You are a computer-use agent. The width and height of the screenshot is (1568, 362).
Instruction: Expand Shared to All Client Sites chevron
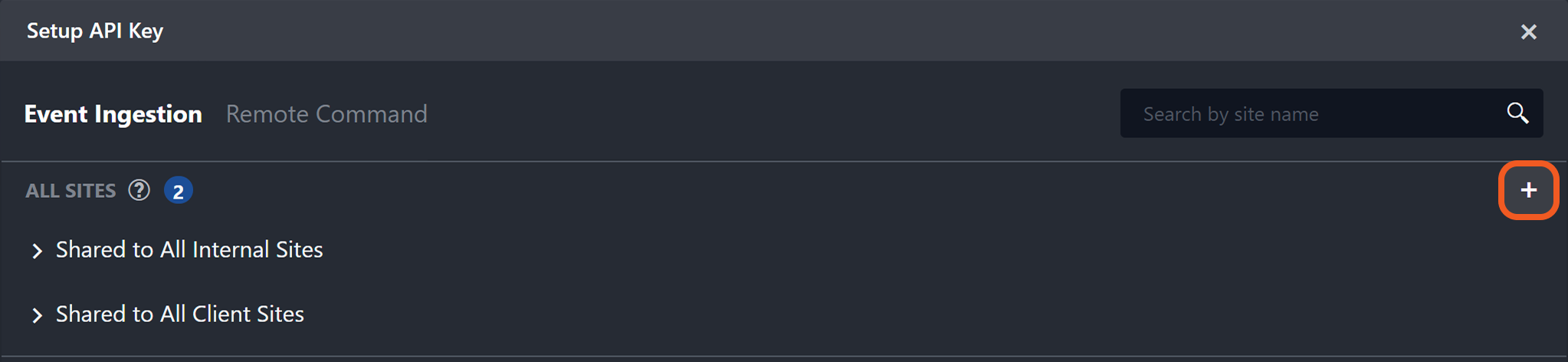[x=37, y=315]
